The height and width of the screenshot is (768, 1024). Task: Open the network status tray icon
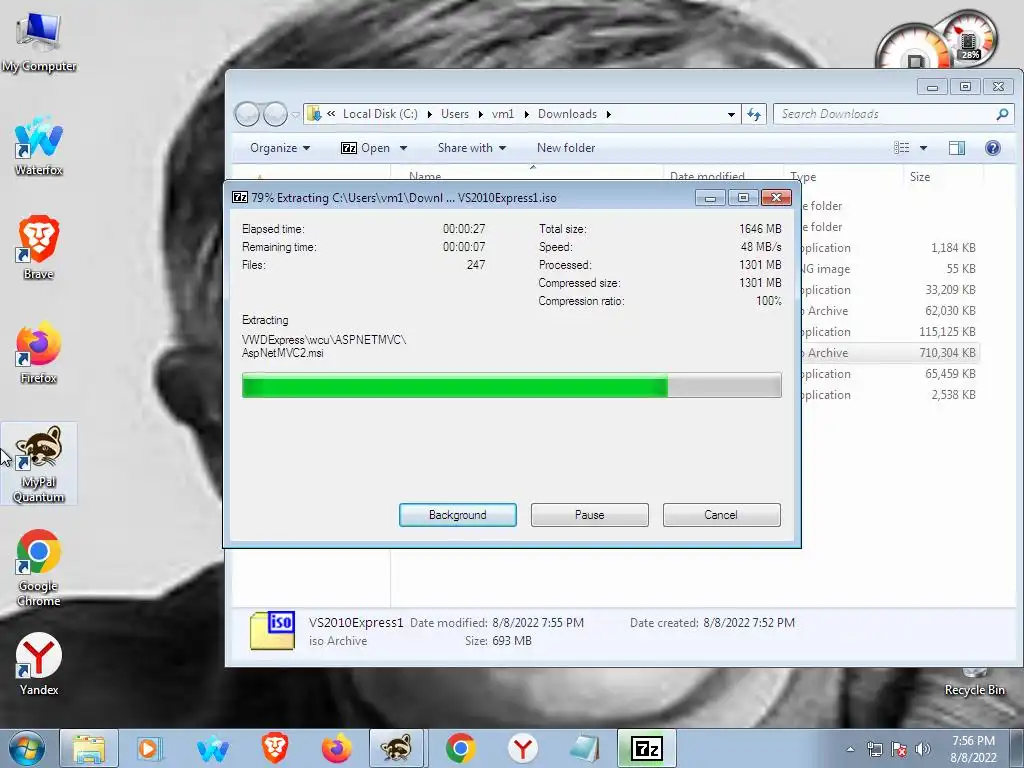[x=874, y=749]
